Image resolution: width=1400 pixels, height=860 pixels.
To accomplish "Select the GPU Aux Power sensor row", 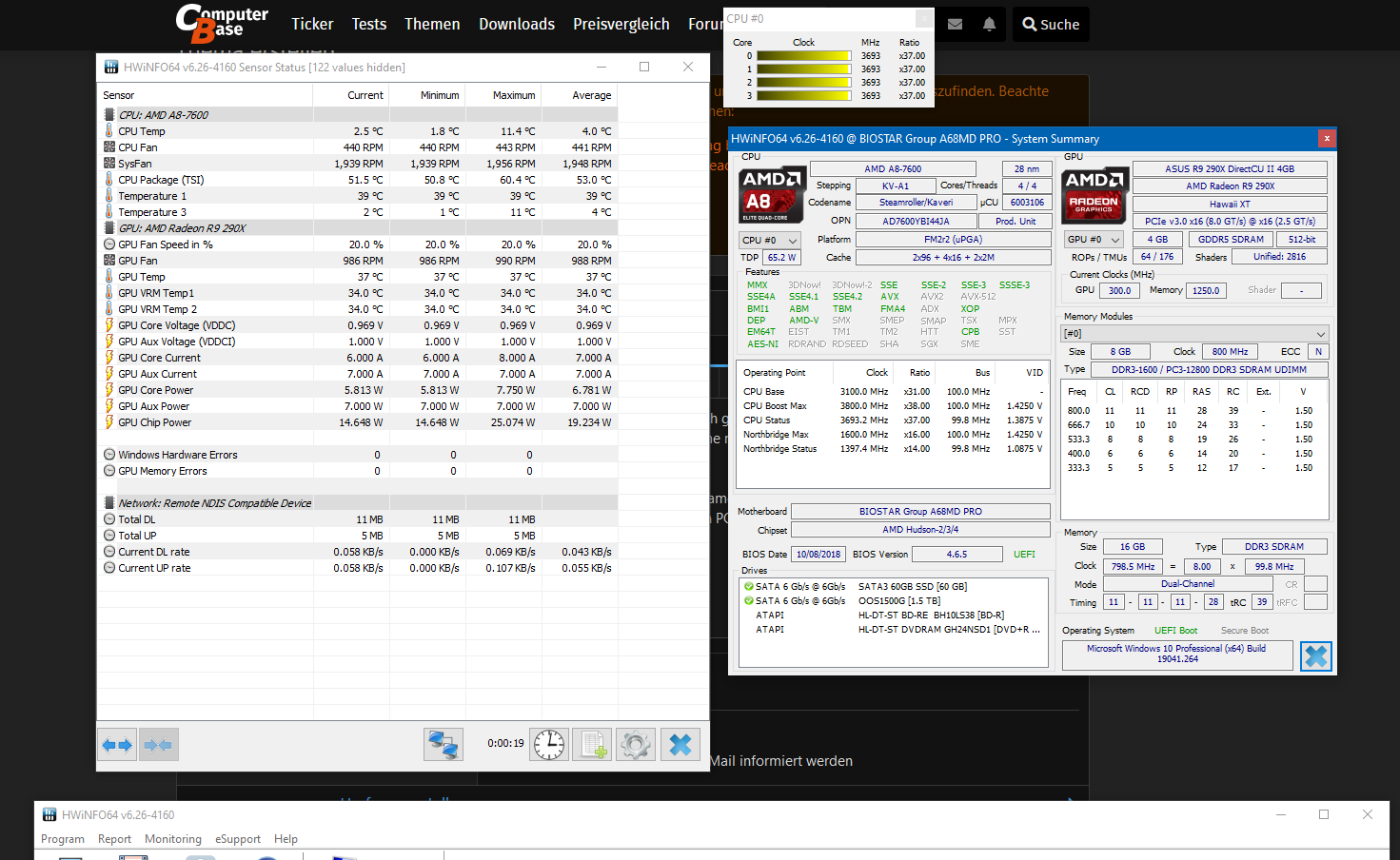I will (357, 406).
